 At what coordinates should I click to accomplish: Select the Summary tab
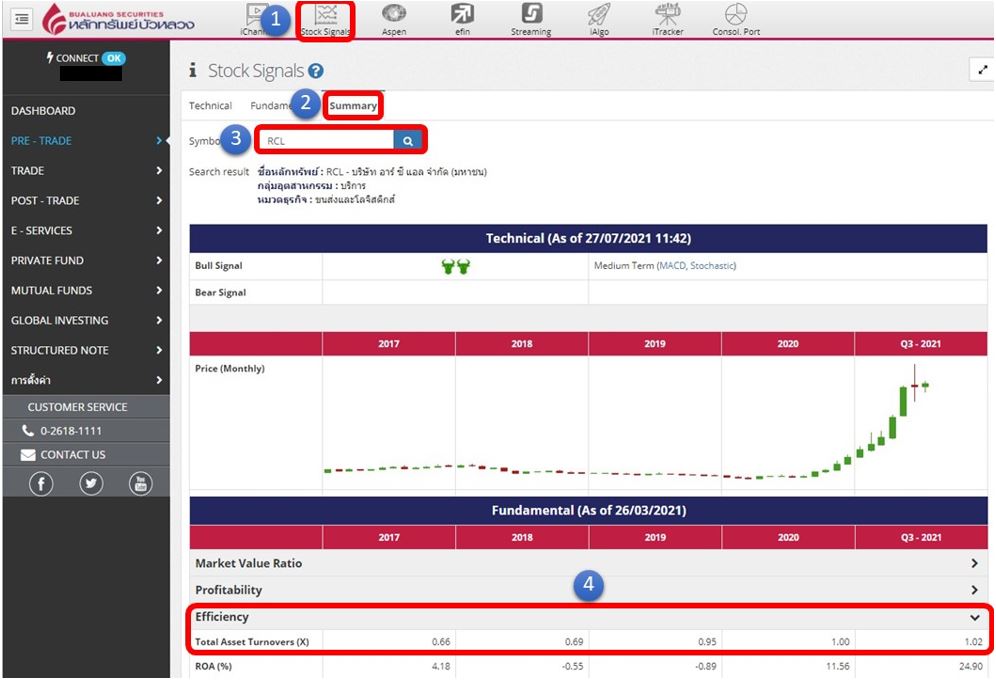click(354, 106)
